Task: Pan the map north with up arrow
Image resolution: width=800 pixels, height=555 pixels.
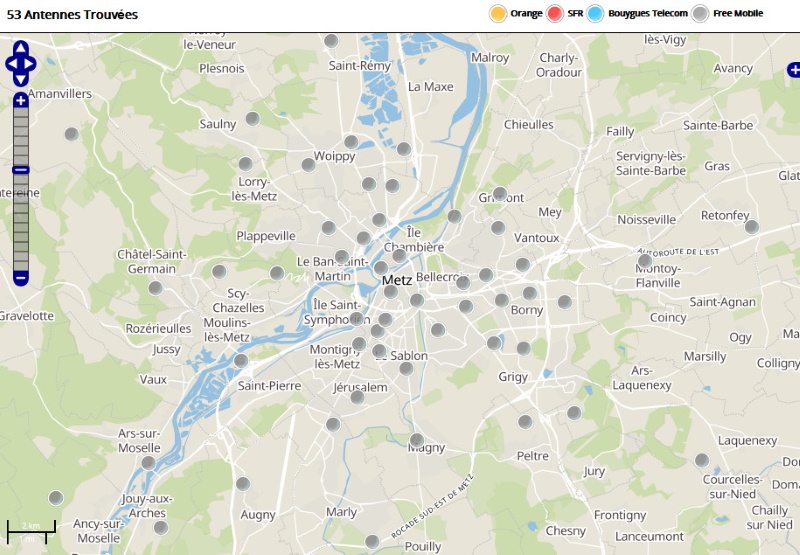Action: coord(20,48)
